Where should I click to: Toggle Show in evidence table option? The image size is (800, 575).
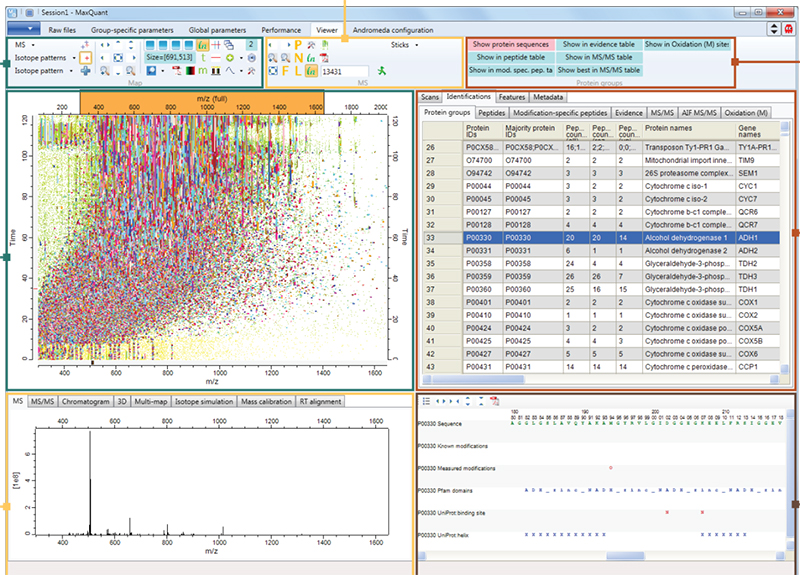tap(598, 45)
